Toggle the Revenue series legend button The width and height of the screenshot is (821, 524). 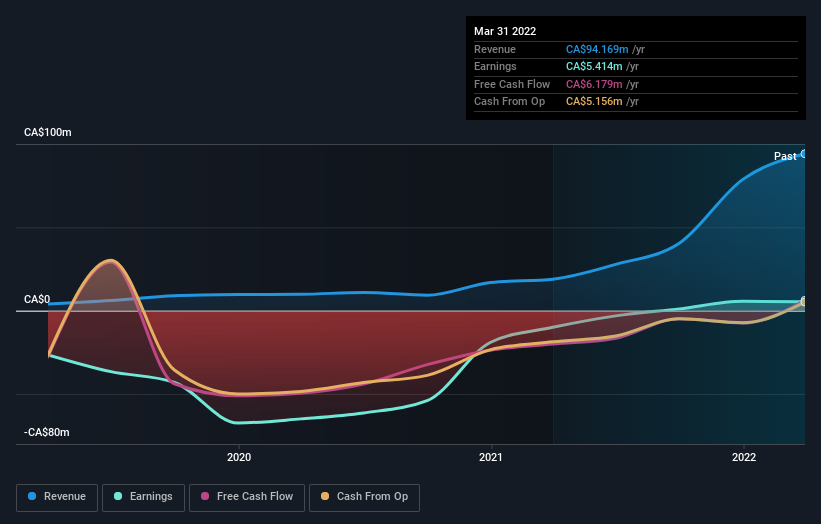click(x=57, y=497)
